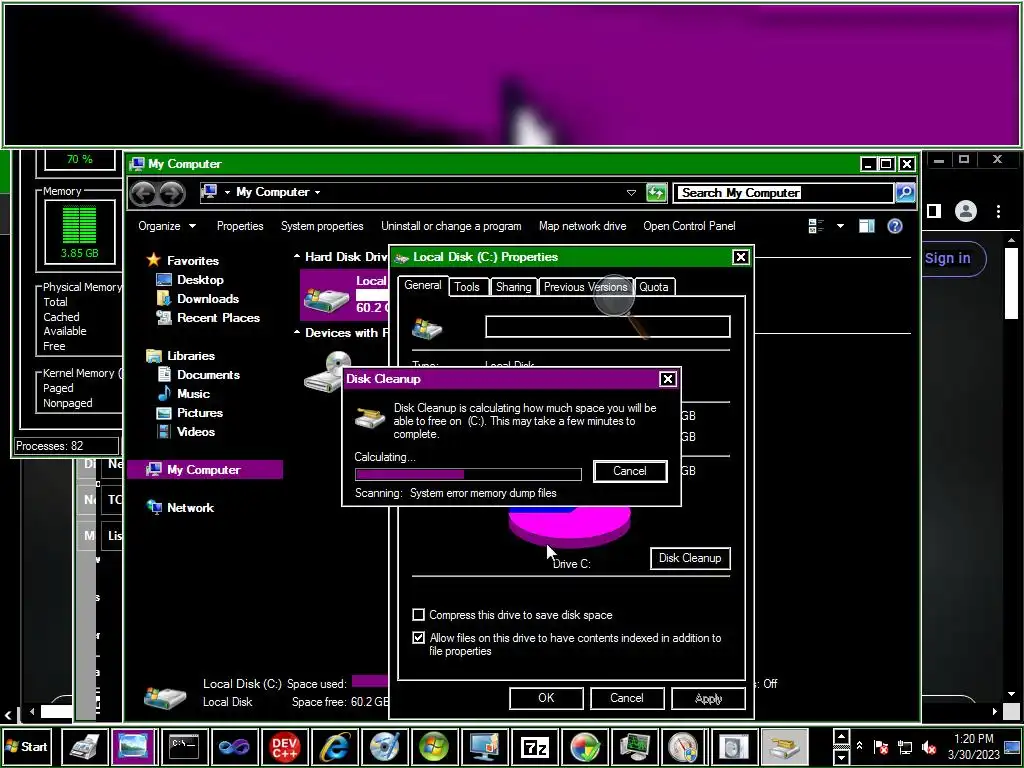Click the taskbar scroll-down arrow
This screenshot has width=1024, height=768.
841,756
